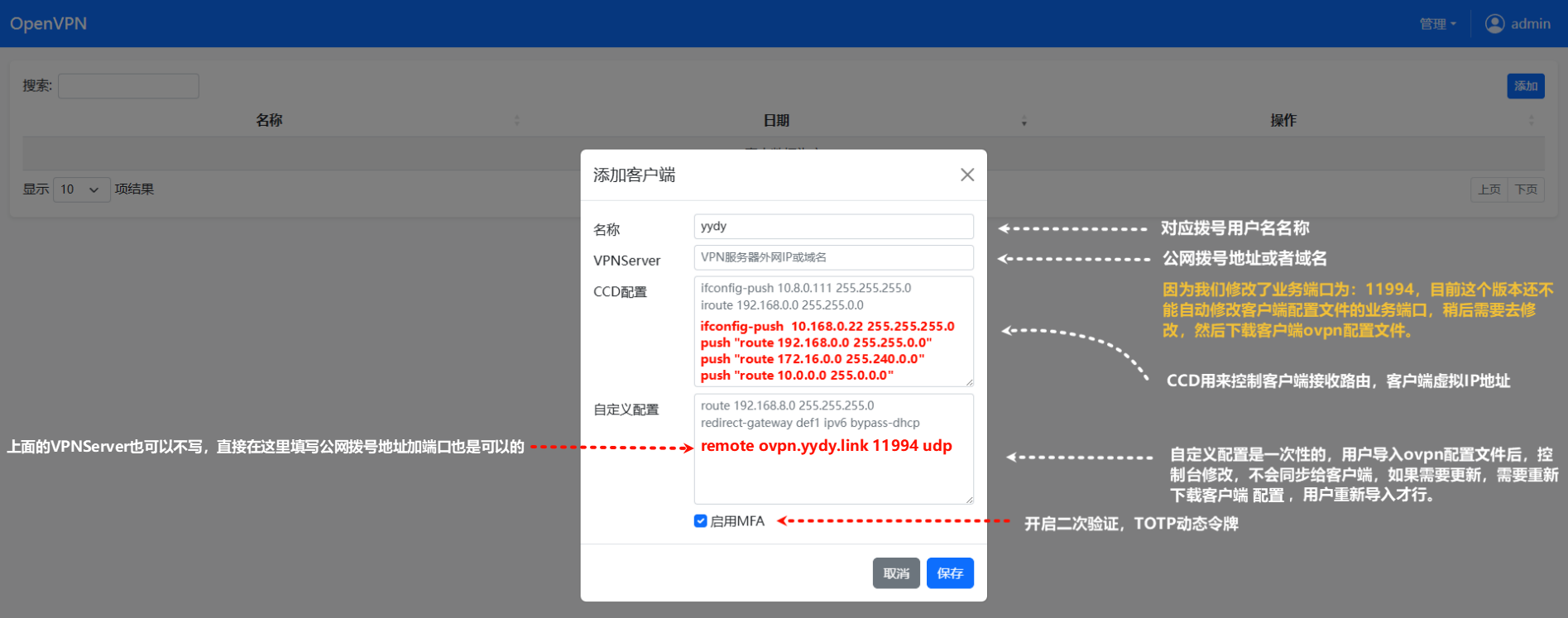Close the 添加客户端 dialog with X
The height and width of the screenshot is (618, 1568).
coord(966,175)
